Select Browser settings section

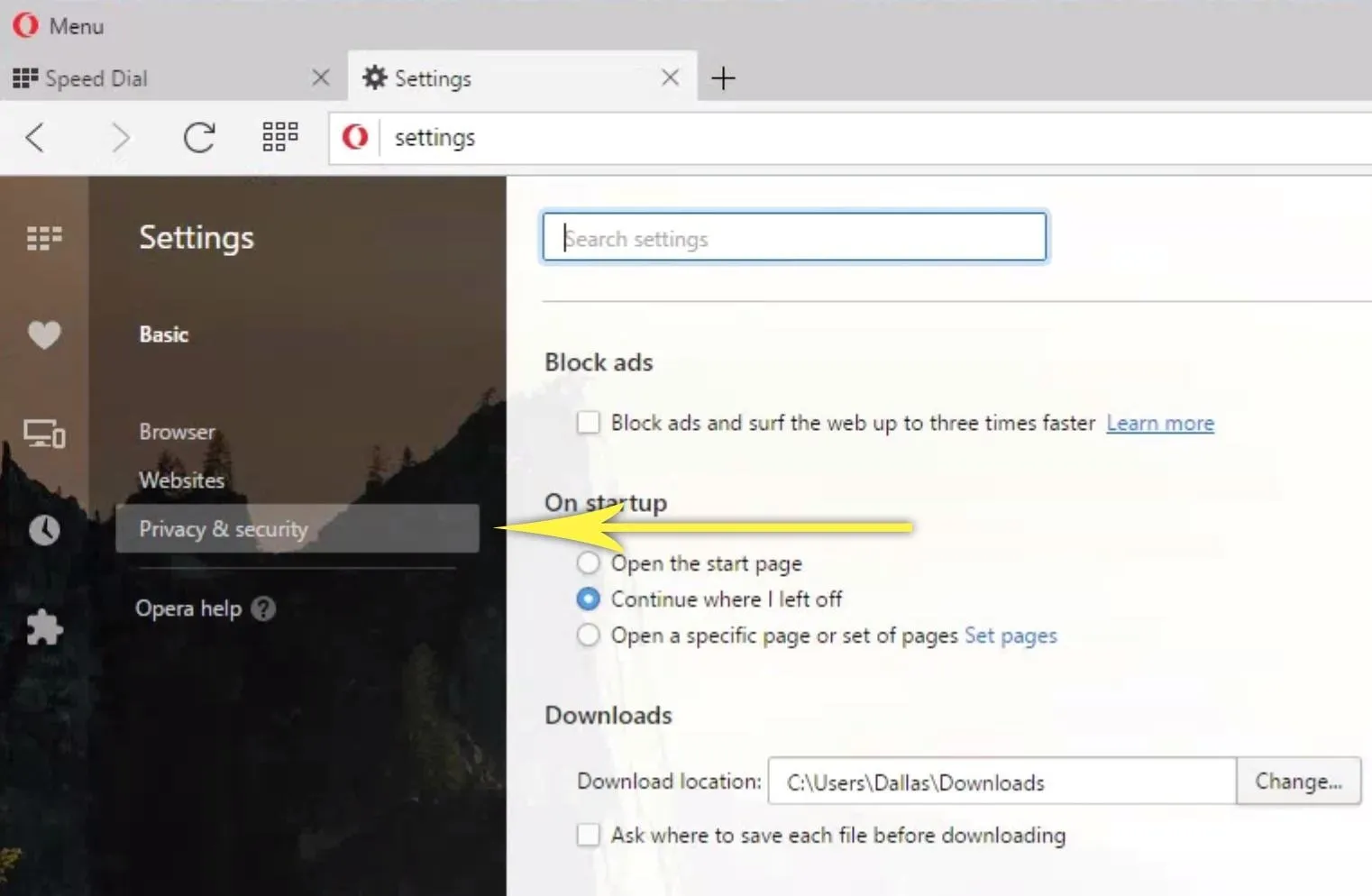click(x=178, y=432)
